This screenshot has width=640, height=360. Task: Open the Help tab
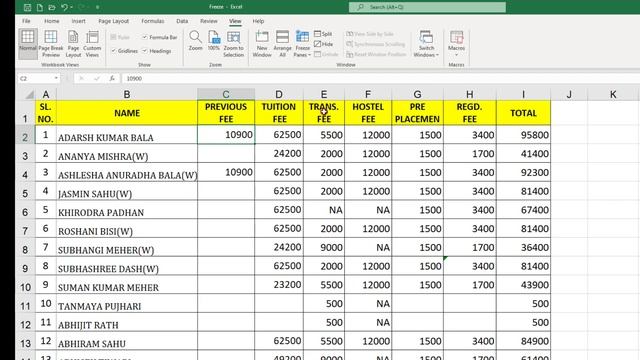tap(258, 21)
